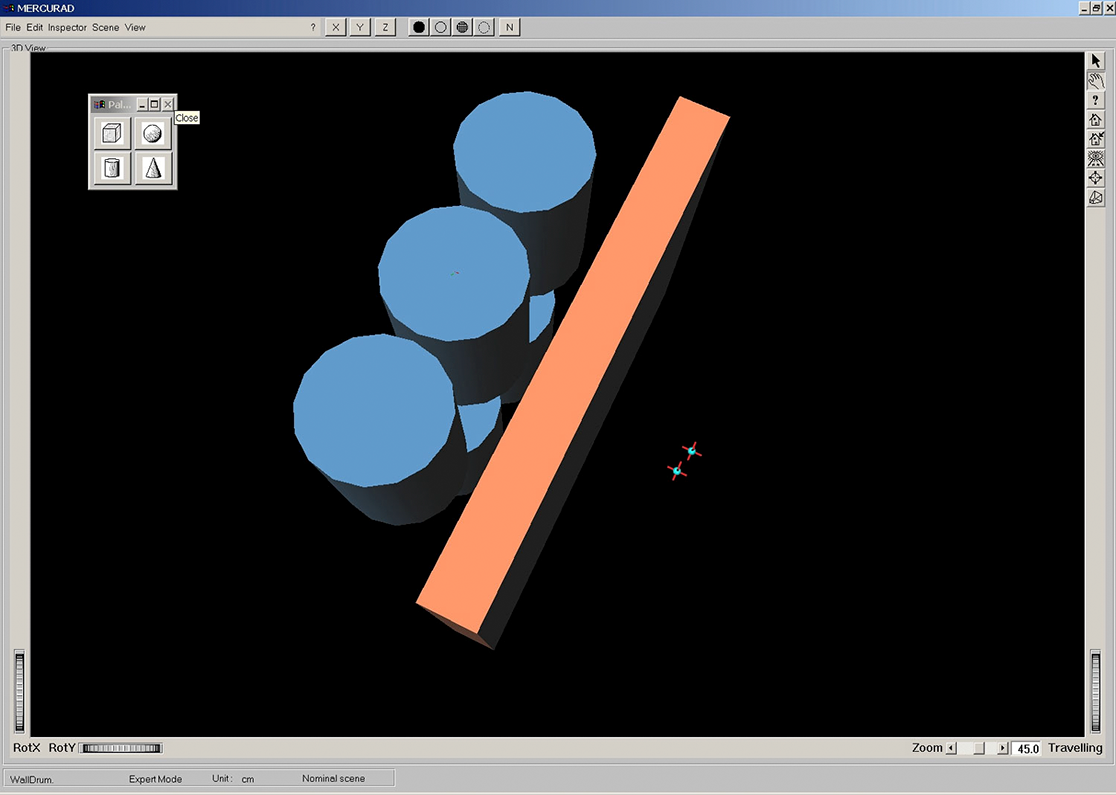1116x795 pixels.
Task: Click the Zoom decrease left arrow
Action: point(952,748)
